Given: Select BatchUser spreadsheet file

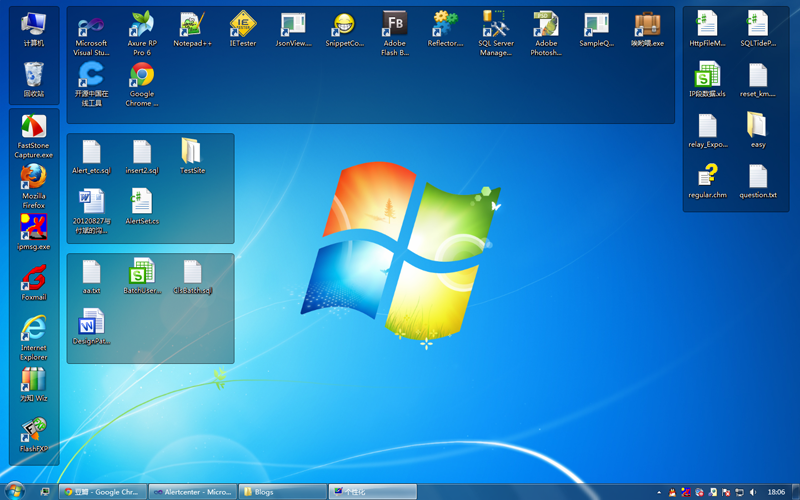Looking at the screenshot, I should pos(142,276).
